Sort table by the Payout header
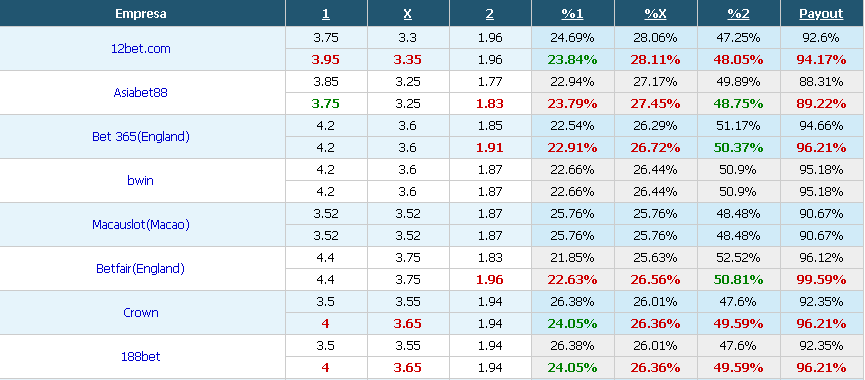865x380 pixels. tap(821, 14)
